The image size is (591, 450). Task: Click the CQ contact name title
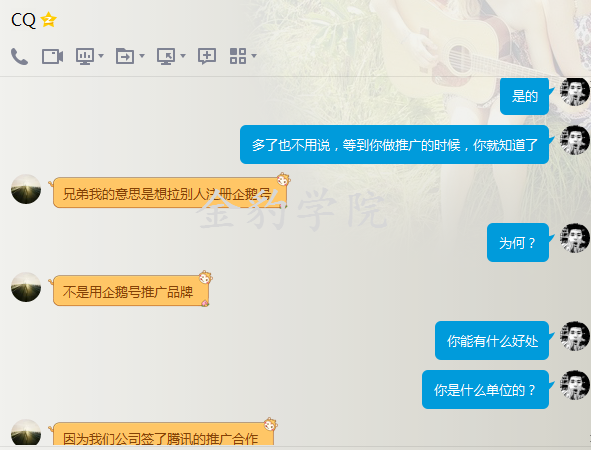[23, 20]
